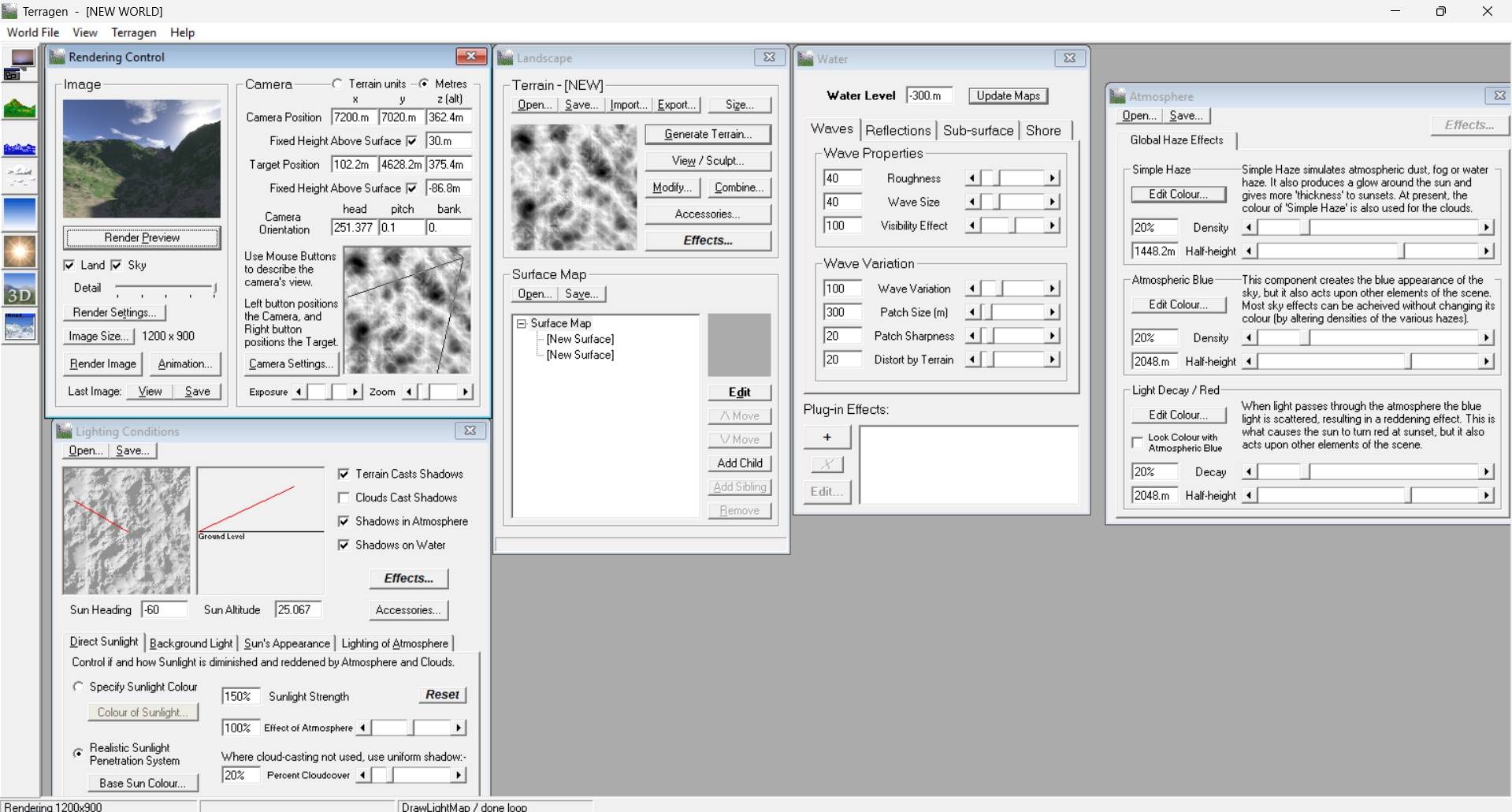Click the Distort by Terrain slider left arrow

(x=972, y=359)
